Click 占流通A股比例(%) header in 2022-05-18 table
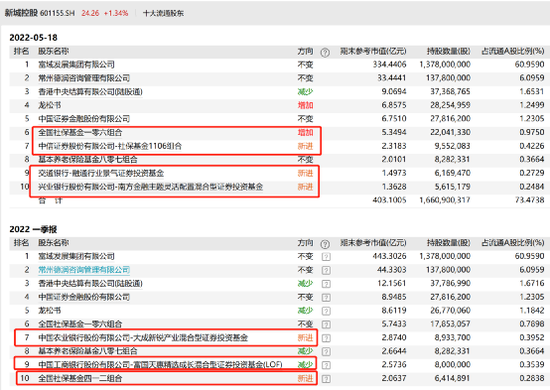 pyautogui.click(x=513, y=51)
